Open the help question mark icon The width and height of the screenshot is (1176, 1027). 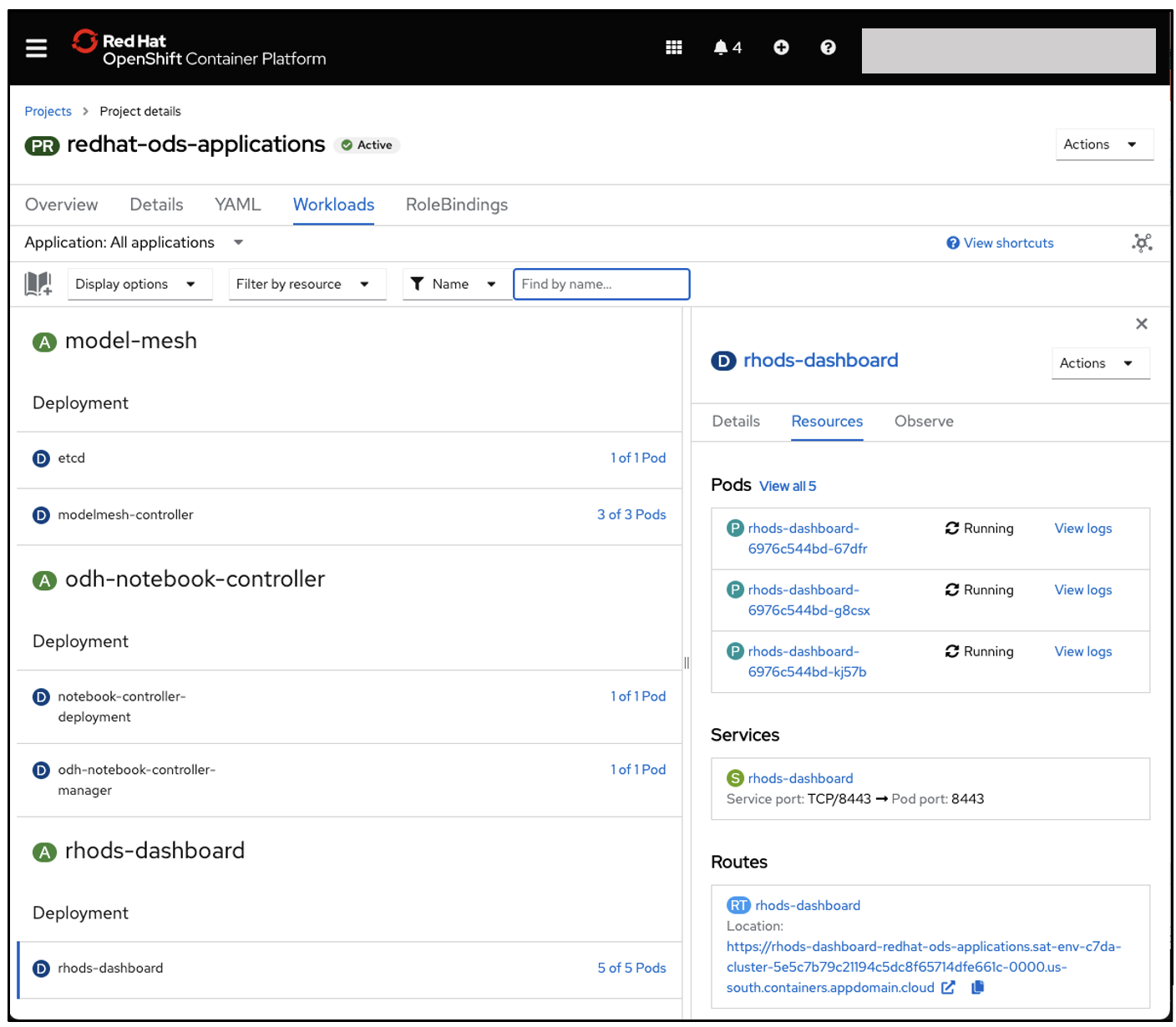click(x=828, y=48)
